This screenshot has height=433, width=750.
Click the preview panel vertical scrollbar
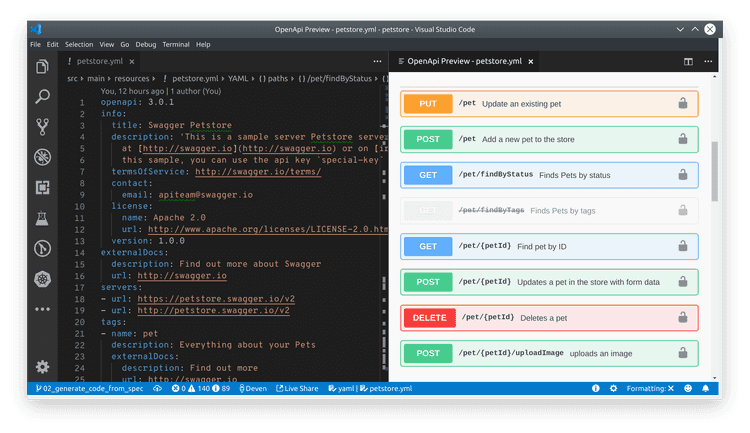[x=714, y=170]
